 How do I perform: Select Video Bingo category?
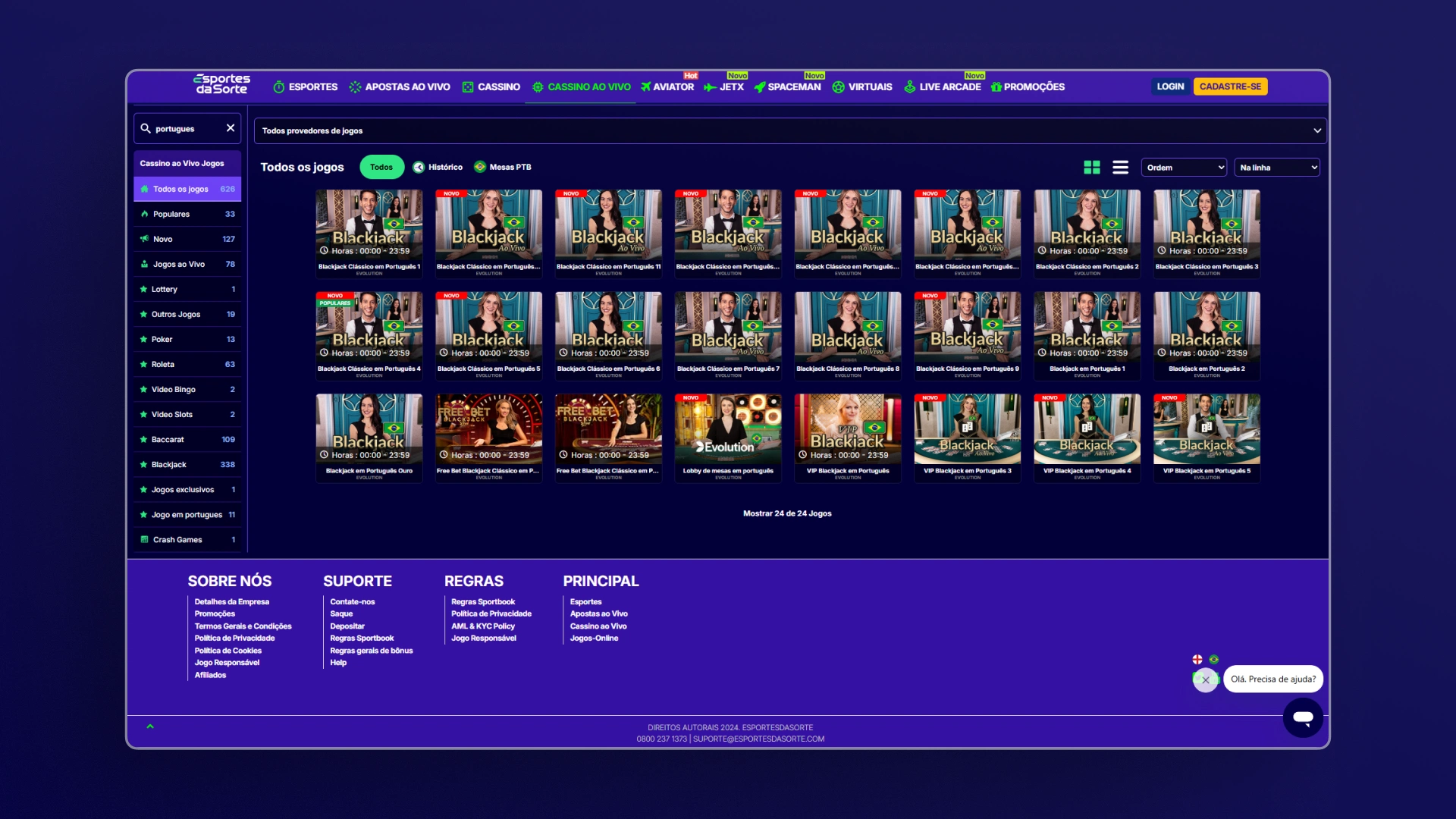pyautogui.click(x=187, y=389)
